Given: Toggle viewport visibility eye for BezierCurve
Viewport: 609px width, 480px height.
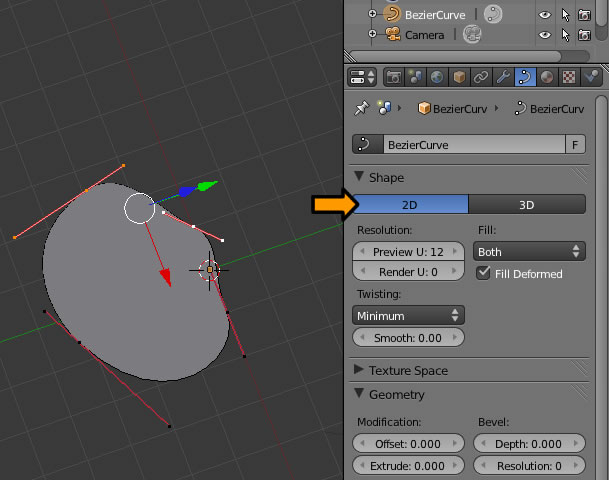Looking at the screenshot, I should (x=545, y=15).
